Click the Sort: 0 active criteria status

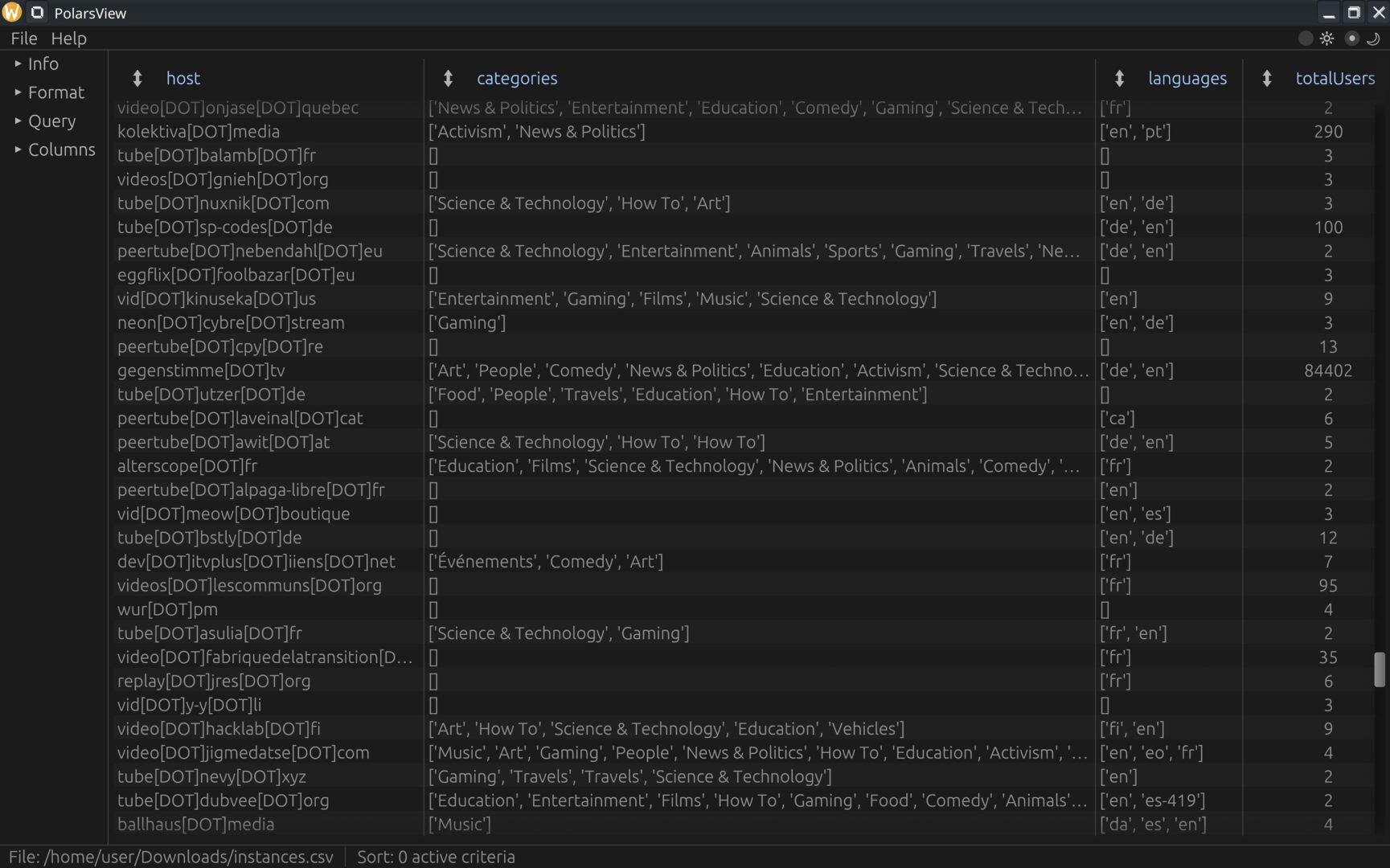pos(436,857)
